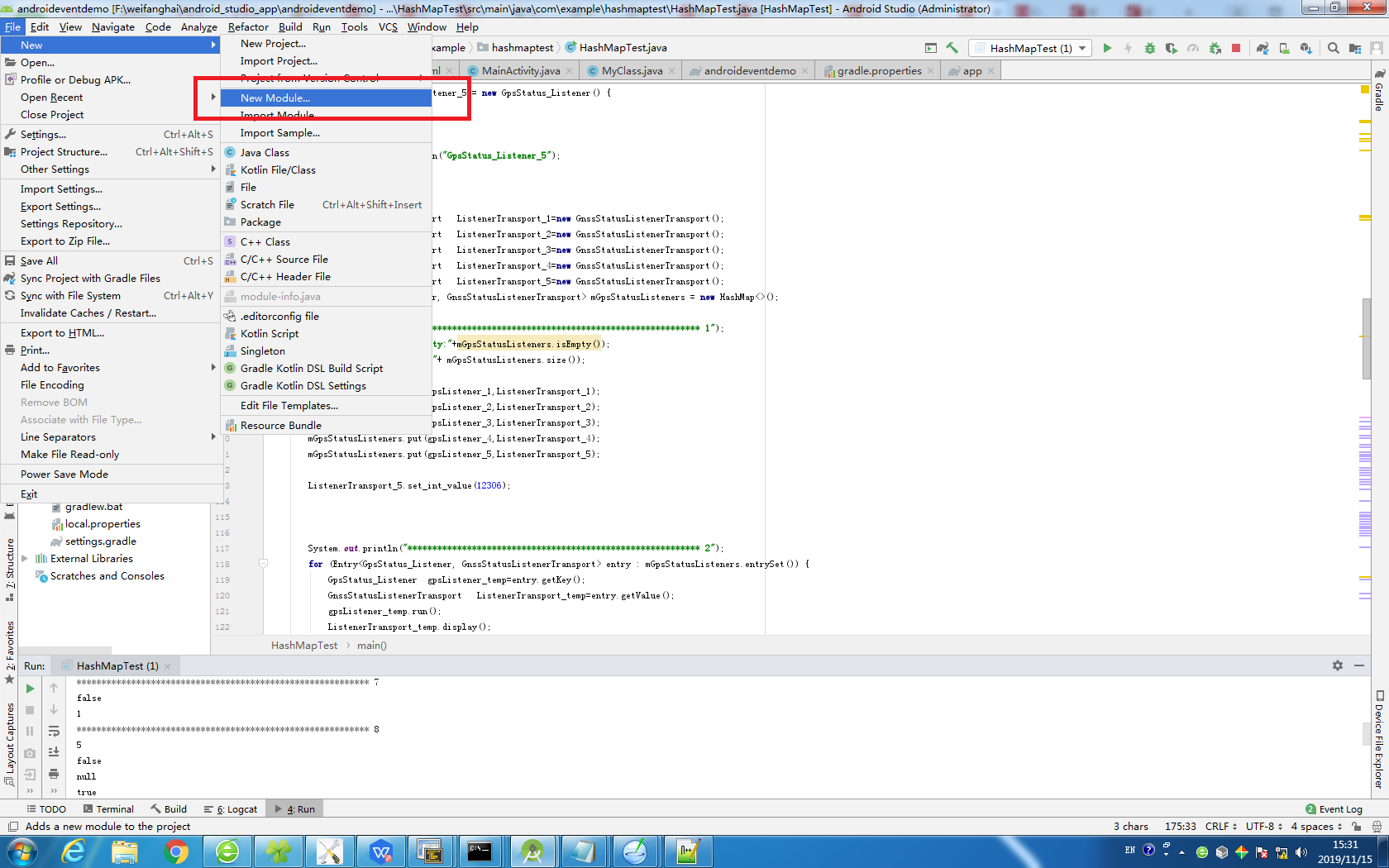Change the UTF-8 file encoding in status bar

[1261, 826]
